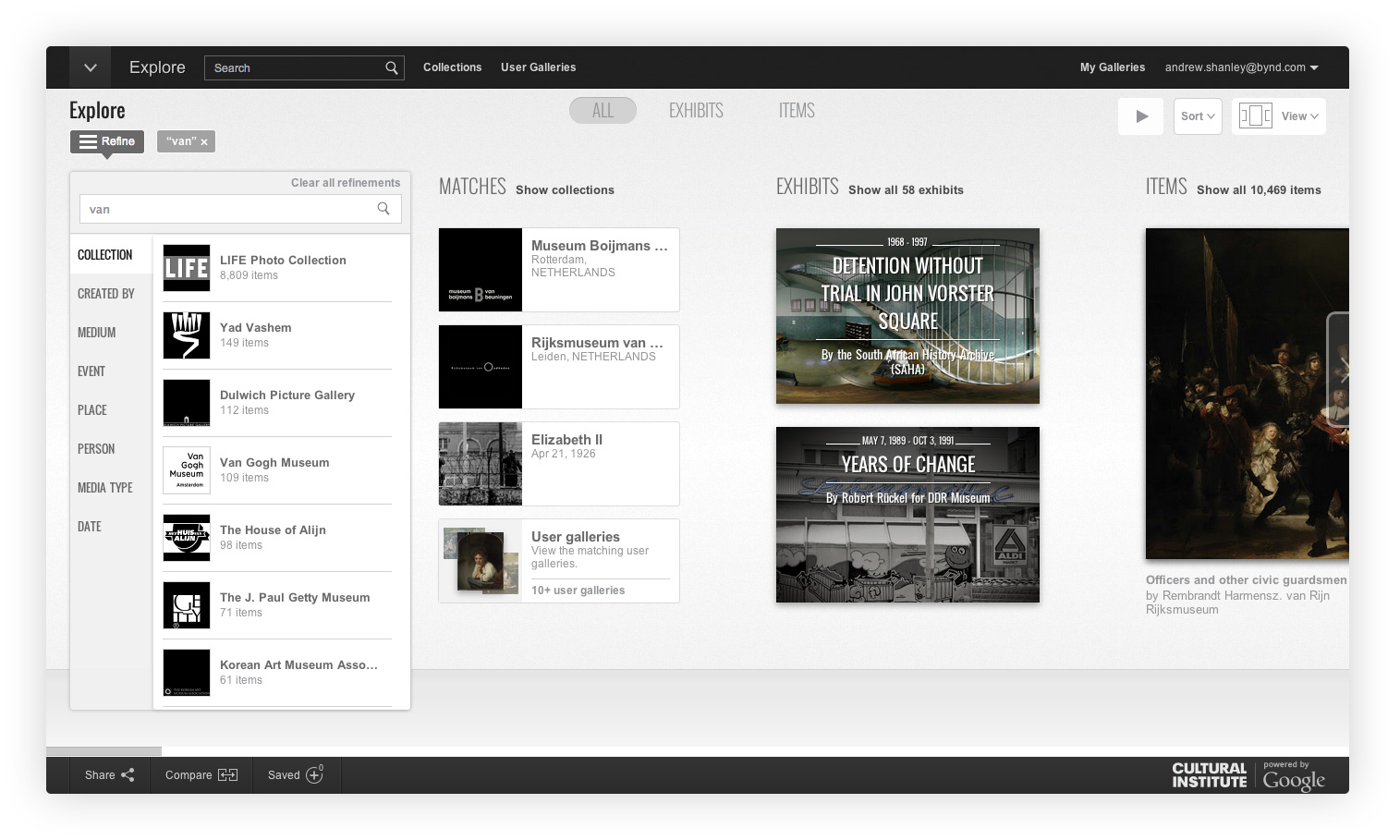Choose Dulwich Picture Gallery text label
This screenshot has height=840, width=1400.
click(287, 396)
